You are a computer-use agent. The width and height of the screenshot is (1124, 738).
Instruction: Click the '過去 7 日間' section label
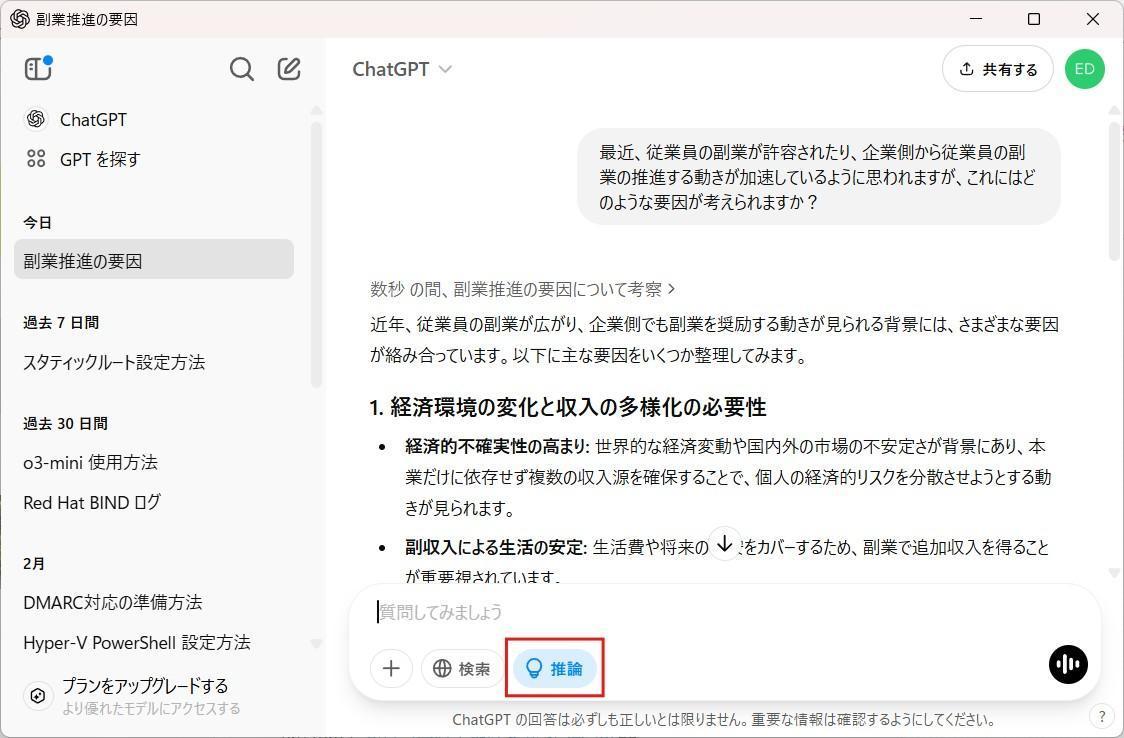61,322
